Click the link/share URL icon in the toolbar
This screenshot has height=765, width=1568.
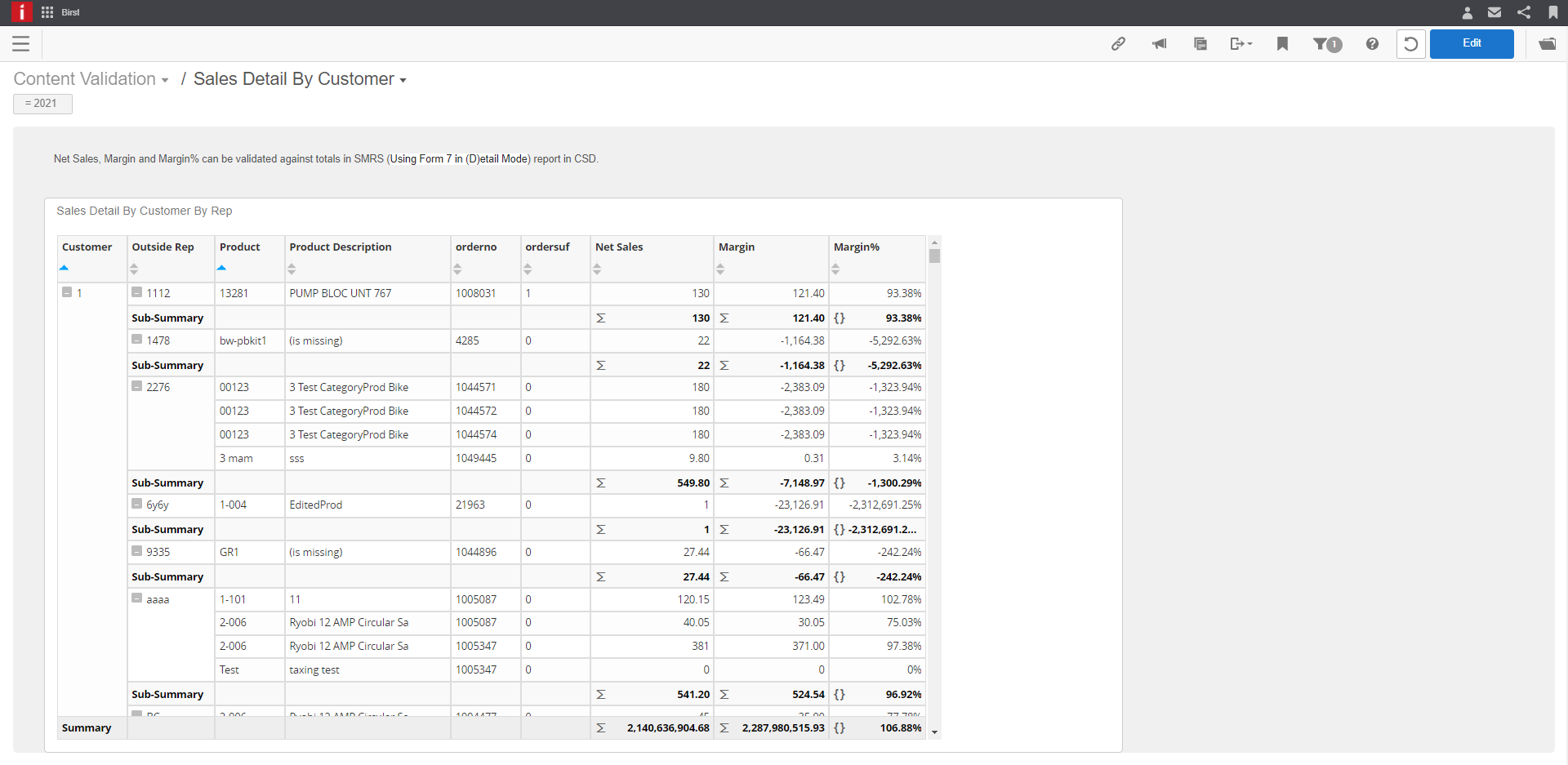(x=1119, y=43)
